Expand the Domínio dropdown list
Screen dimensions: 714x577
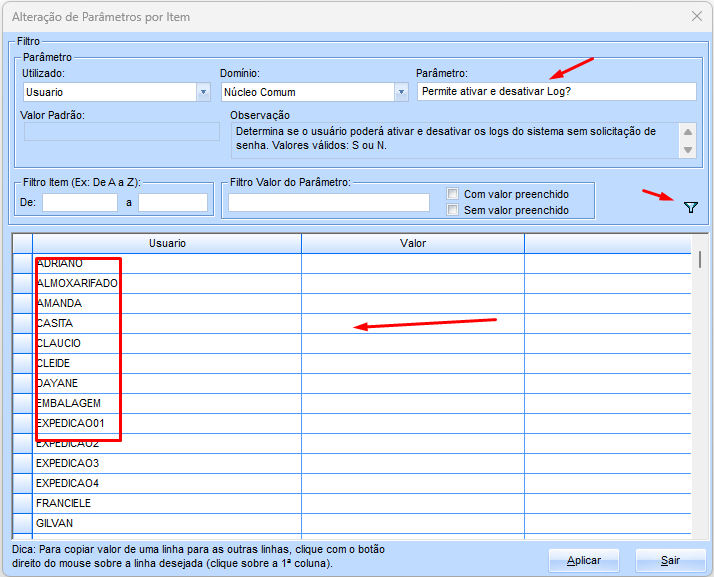(401, 92)
